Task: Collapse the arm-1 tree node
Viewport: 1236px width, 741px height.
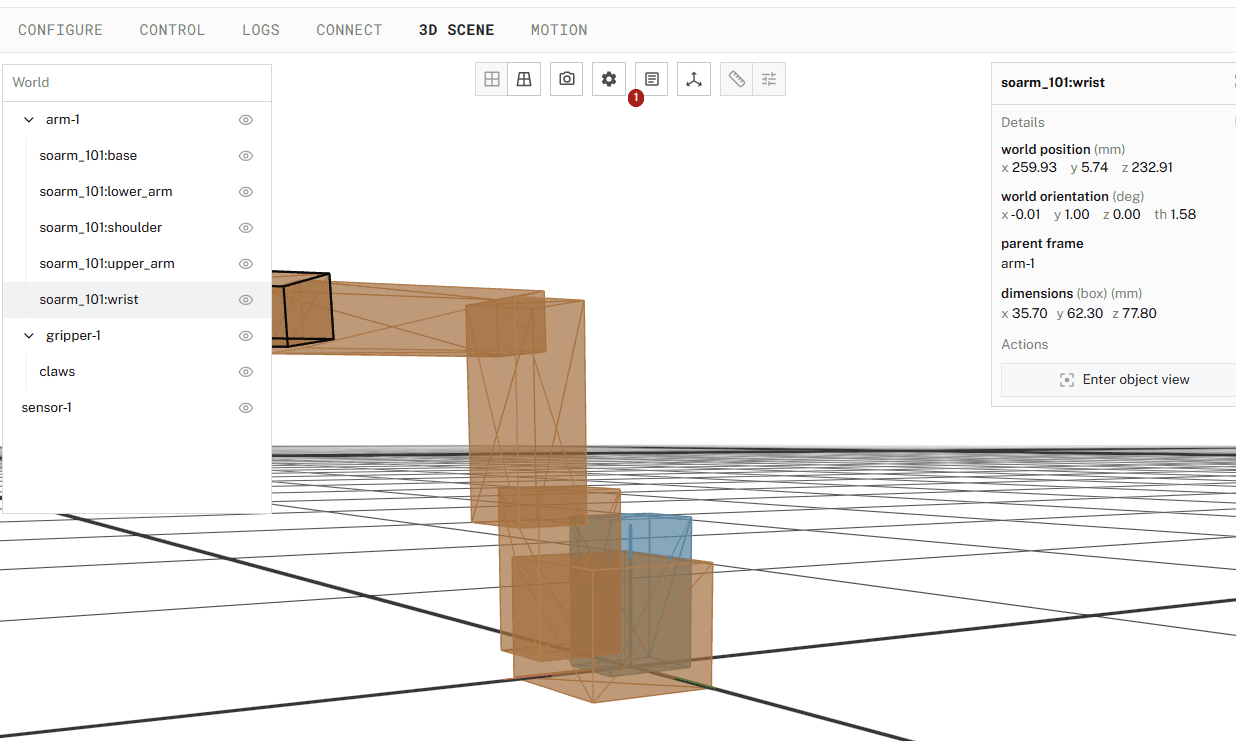Action: point(28,120)
